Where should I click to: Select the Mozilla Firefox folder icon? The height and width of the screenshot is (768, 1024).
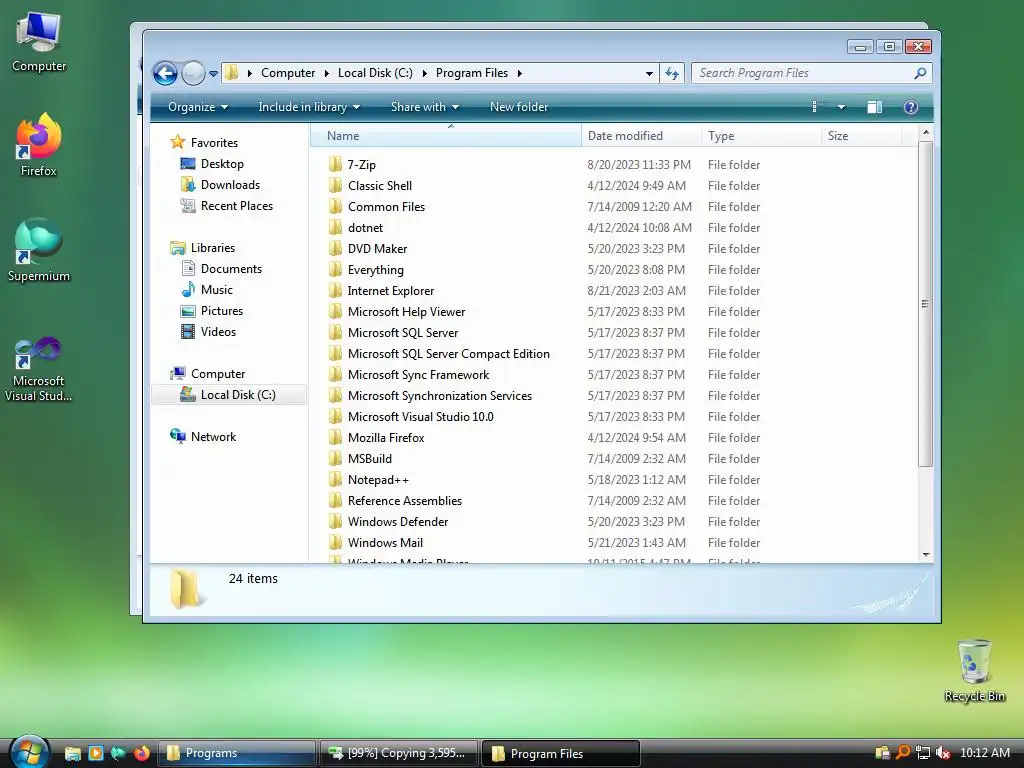tap(335, 438)
